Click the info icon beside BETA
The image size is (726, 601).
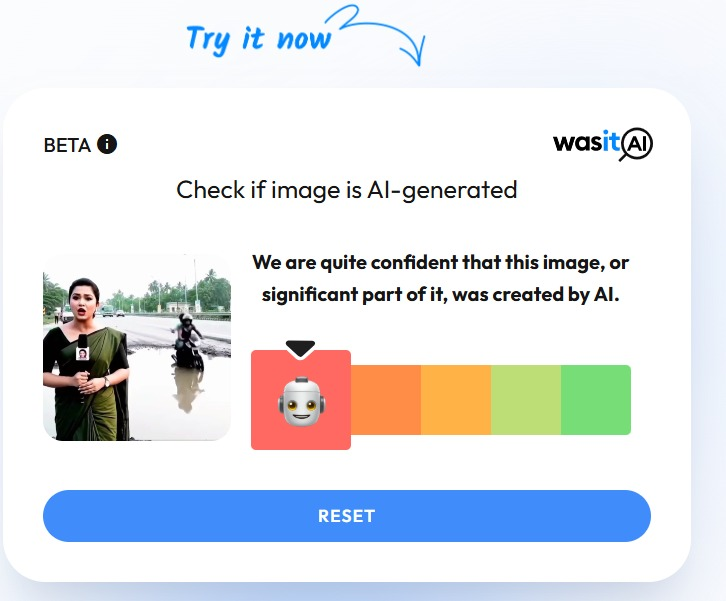point(107,144)
